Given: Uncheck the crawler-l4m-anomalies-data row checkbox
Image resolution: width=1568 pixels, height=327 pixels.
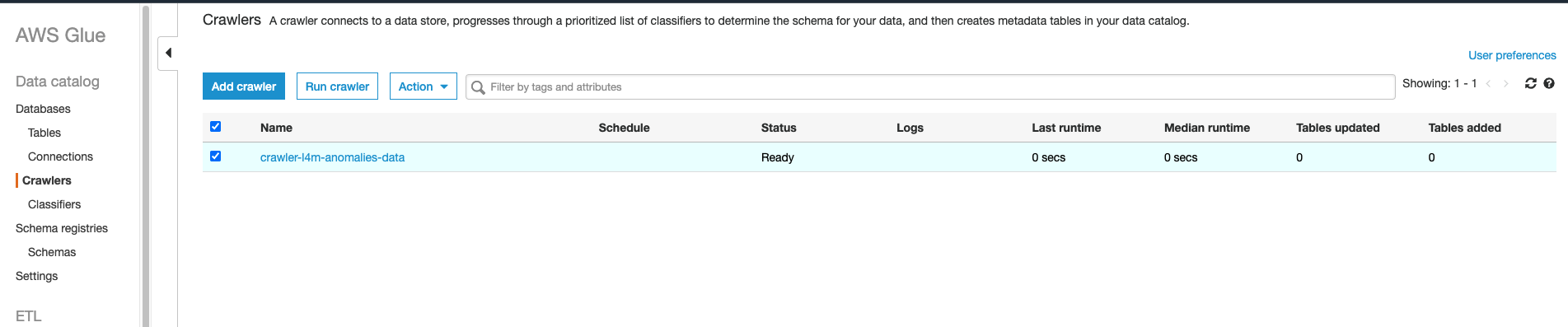Looking at the screenshot, I should [x=216, y=156].
